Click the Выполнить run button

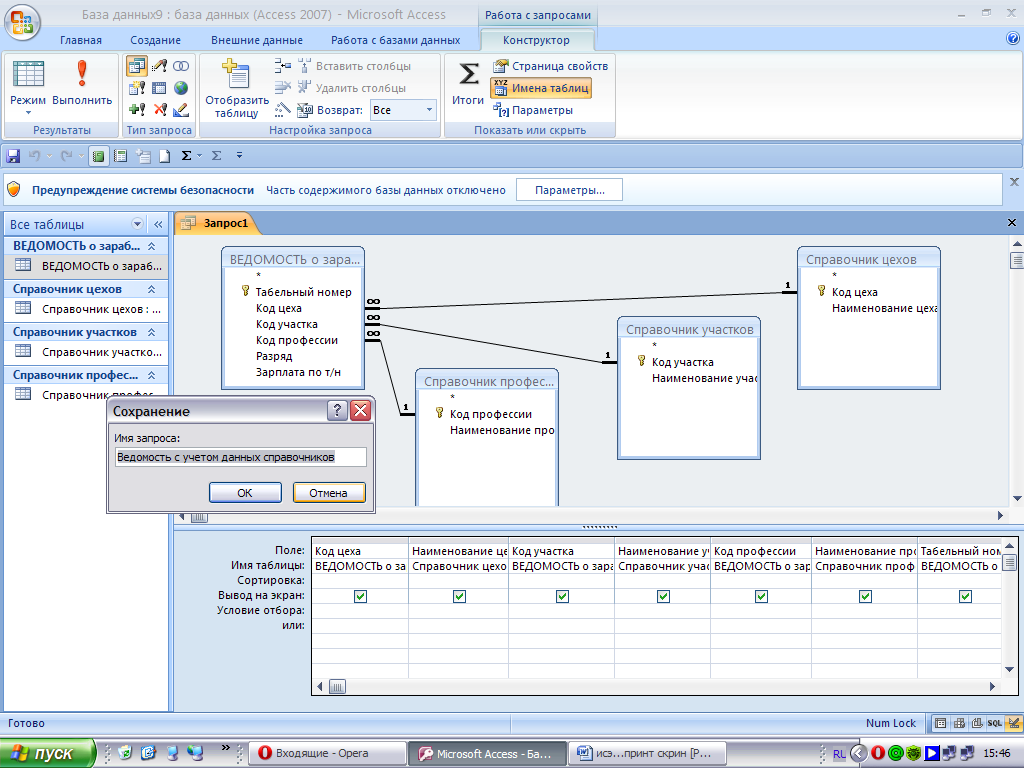[x=82, y=82]
